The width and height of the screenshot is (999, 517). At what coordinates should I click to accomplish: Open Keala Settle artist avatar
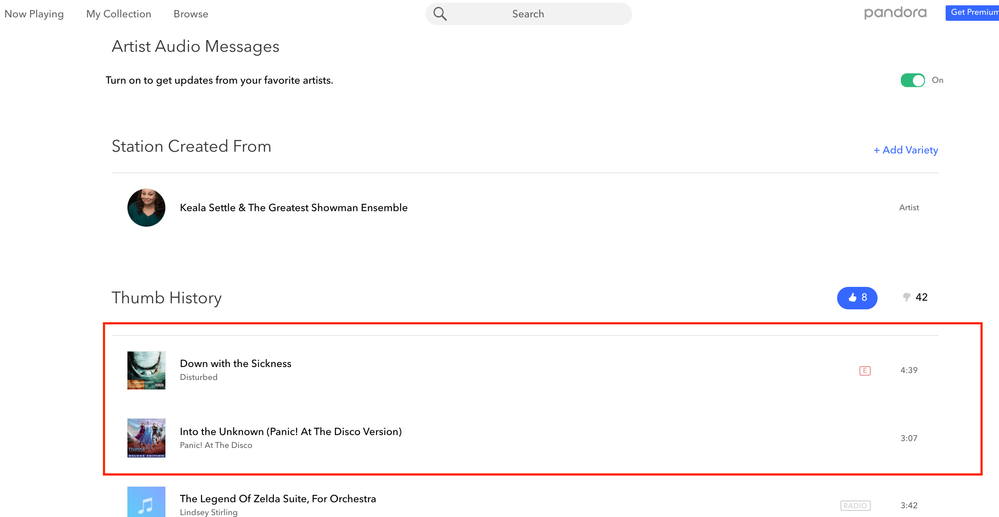coord(146,208)
